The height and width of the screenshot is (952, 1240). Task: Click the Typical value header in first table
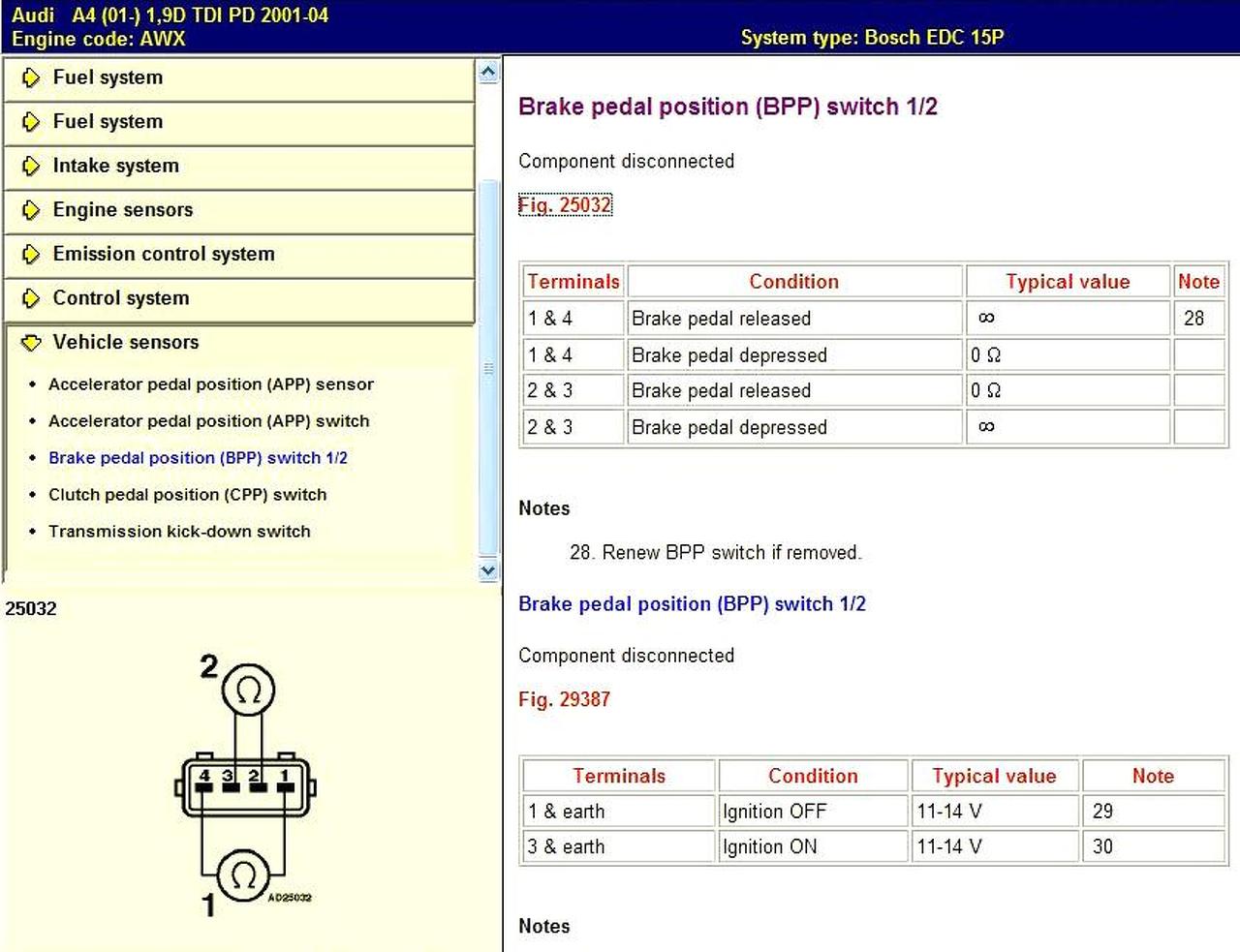pos(1068,282)
